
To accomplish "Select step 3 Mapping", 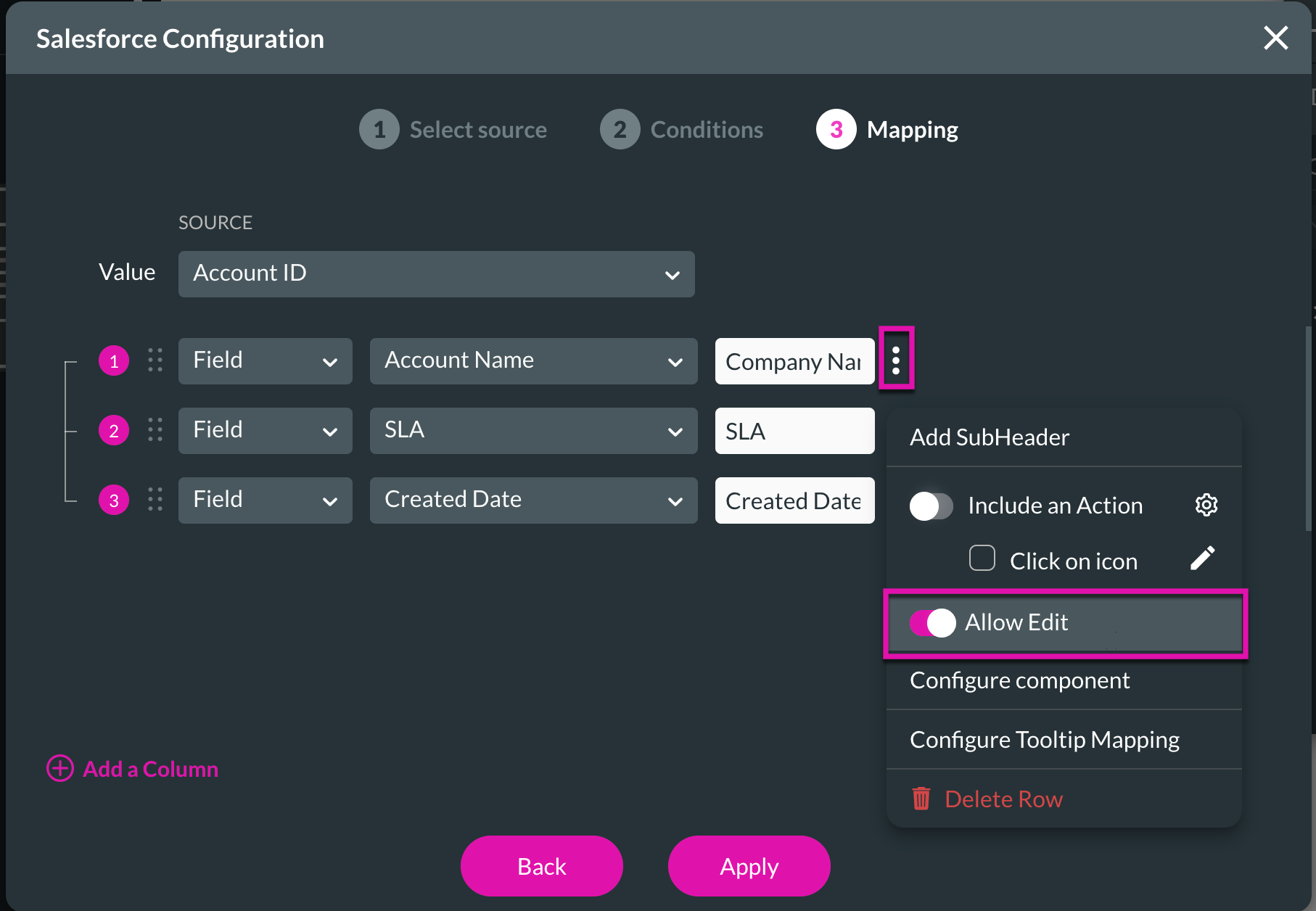I will pos(887,130).
